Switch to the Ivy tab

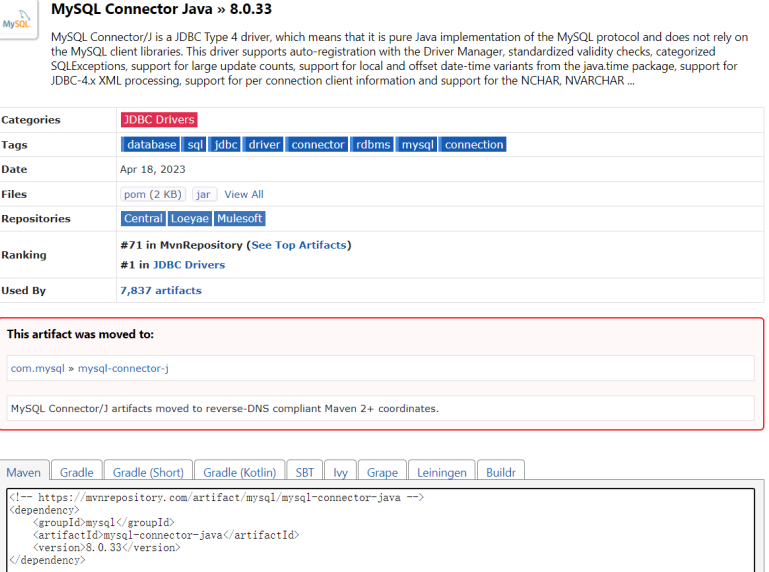[340, 472]
